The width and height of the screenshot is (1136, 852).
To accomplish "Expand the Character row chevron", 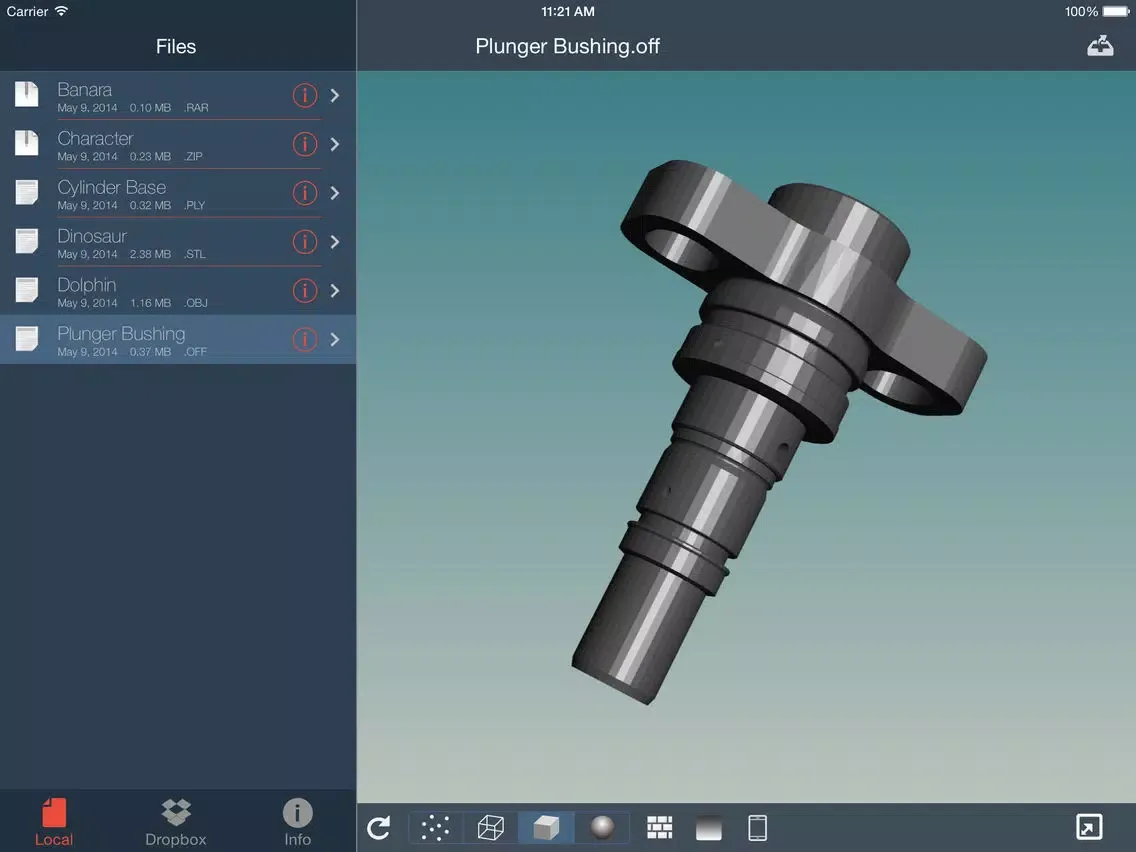I will pyautogui.click(x=335, y=144).
